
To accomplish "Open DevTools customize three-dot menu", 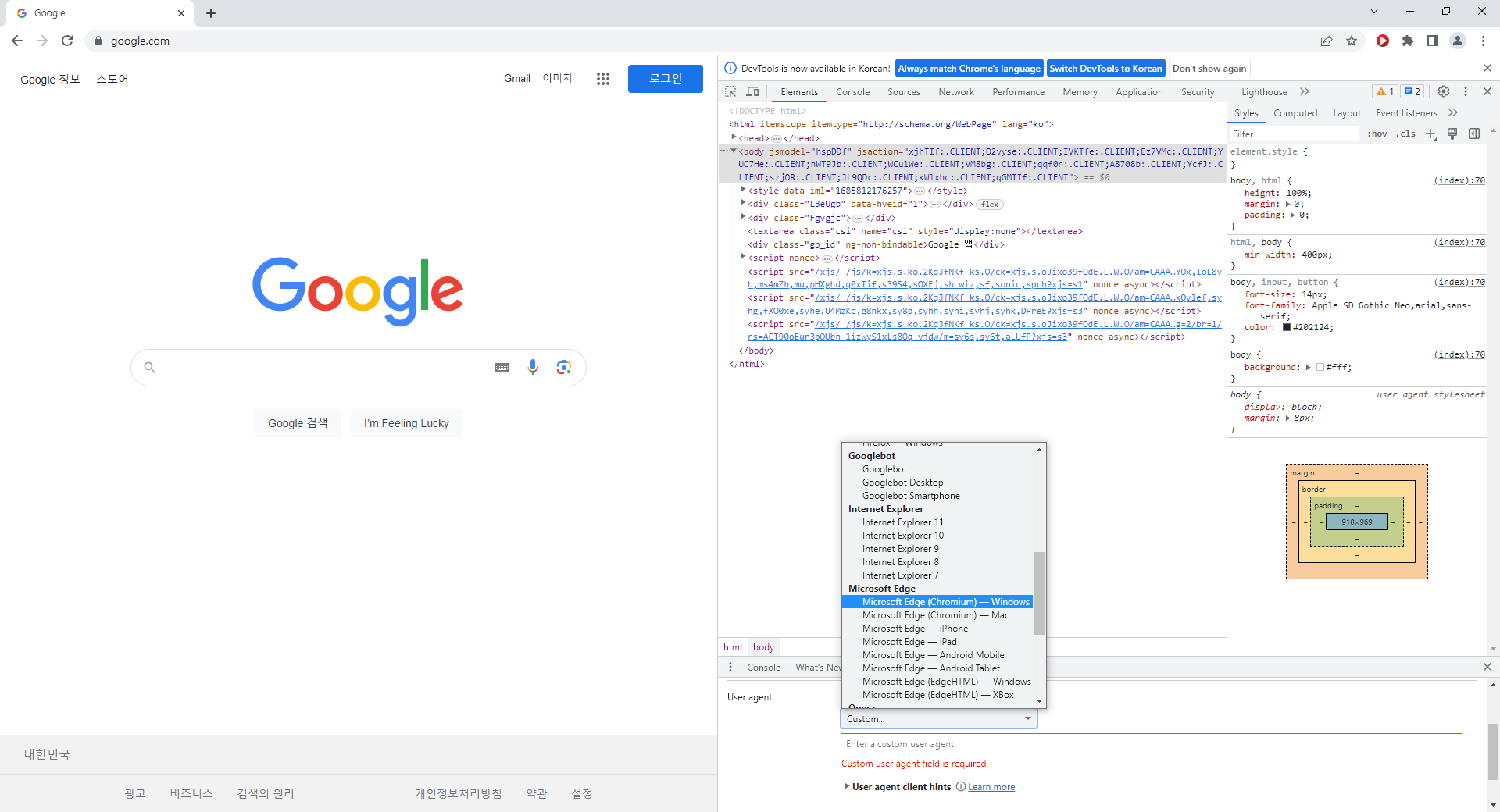I will [x=1466, y=91].
